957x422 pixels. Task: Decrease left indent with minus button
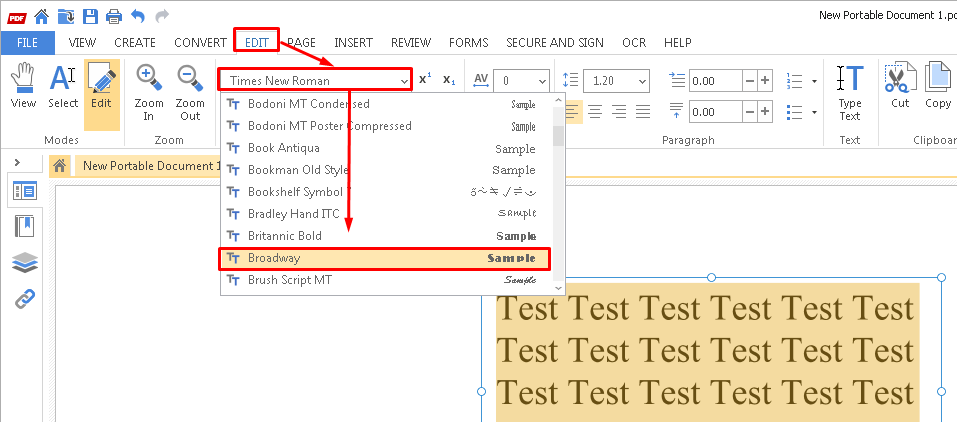pos(750,81)
